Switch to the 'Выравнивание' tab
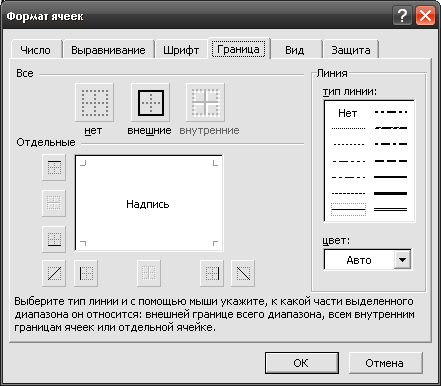 (108, 50)
